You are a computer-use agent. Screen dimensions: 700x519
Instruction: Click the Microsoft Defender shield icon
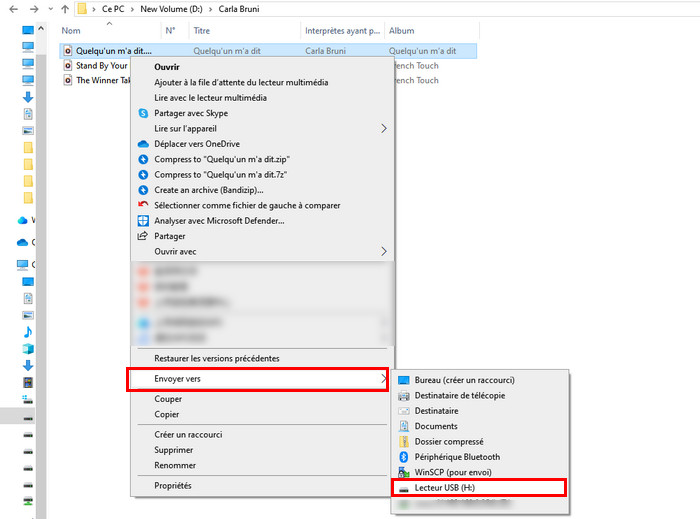pos(143,221)
